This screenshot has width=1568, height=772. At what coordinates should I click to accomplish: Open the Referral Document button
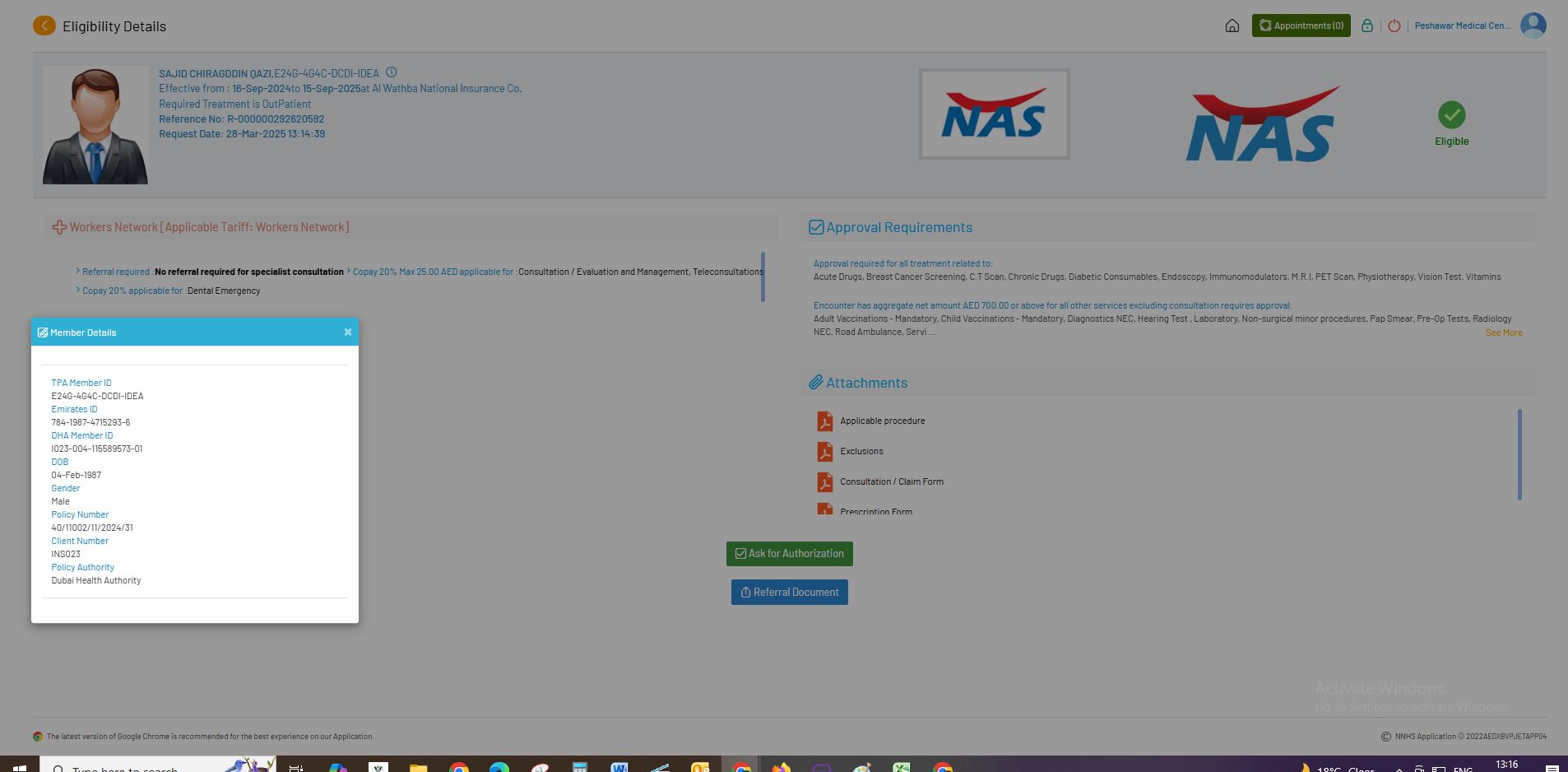coord(790,593)
